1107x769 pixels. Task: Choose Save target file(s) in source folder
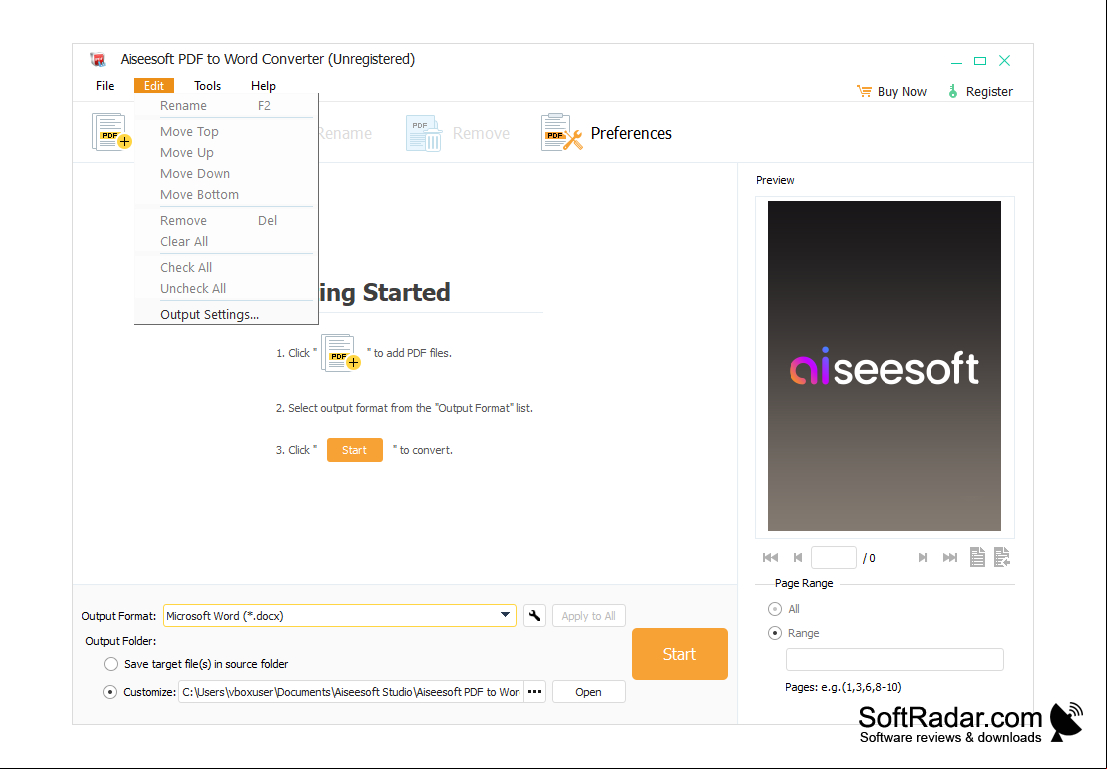[x=111, y=664]
